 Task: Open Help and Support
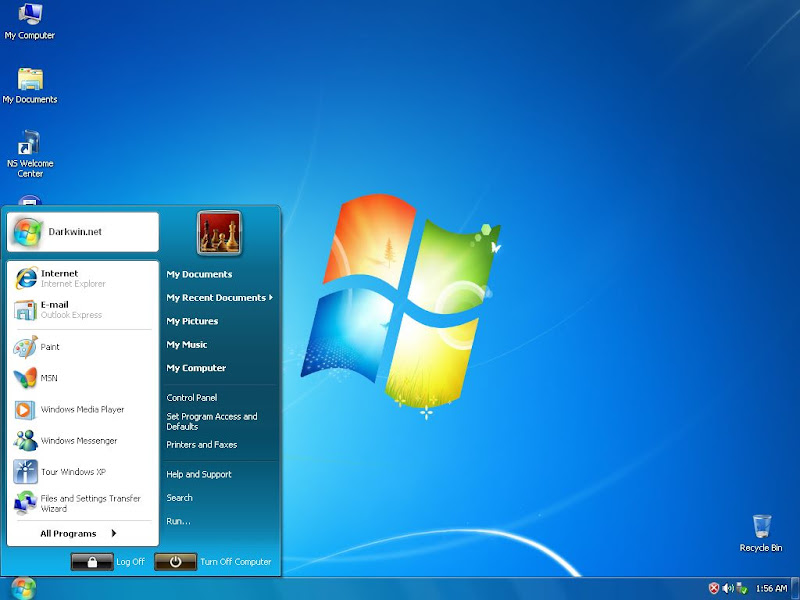199,475
